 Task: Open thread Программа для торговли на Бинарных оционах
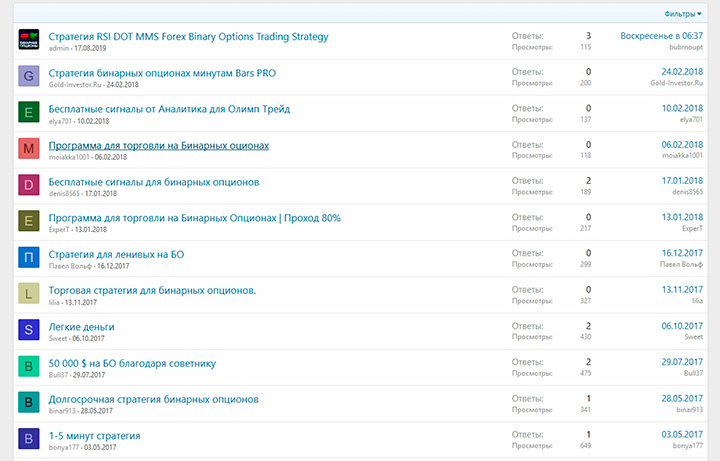tap(159, 145)
